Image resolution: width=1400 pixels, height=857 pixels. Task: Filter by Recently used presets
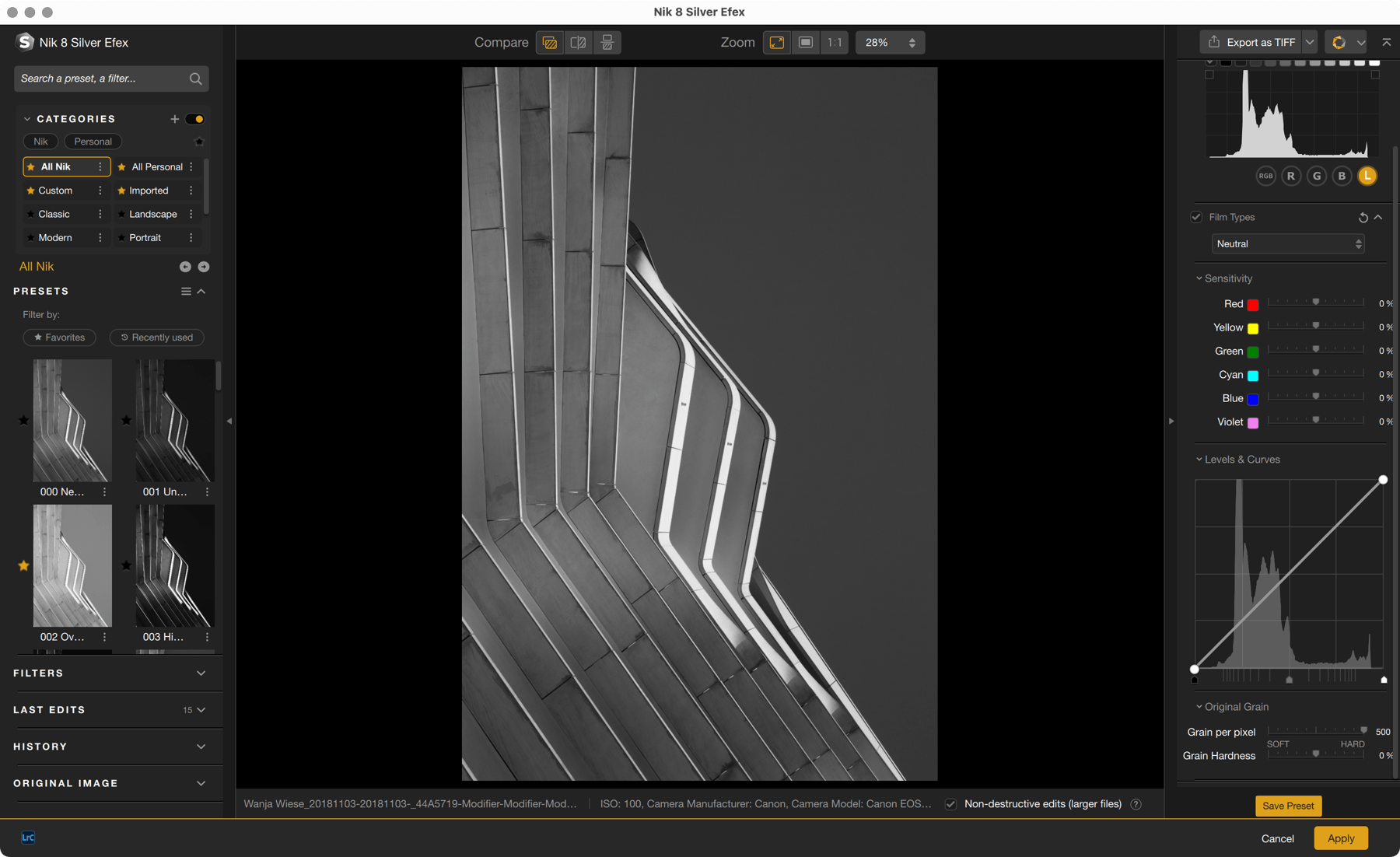(157, 338)
